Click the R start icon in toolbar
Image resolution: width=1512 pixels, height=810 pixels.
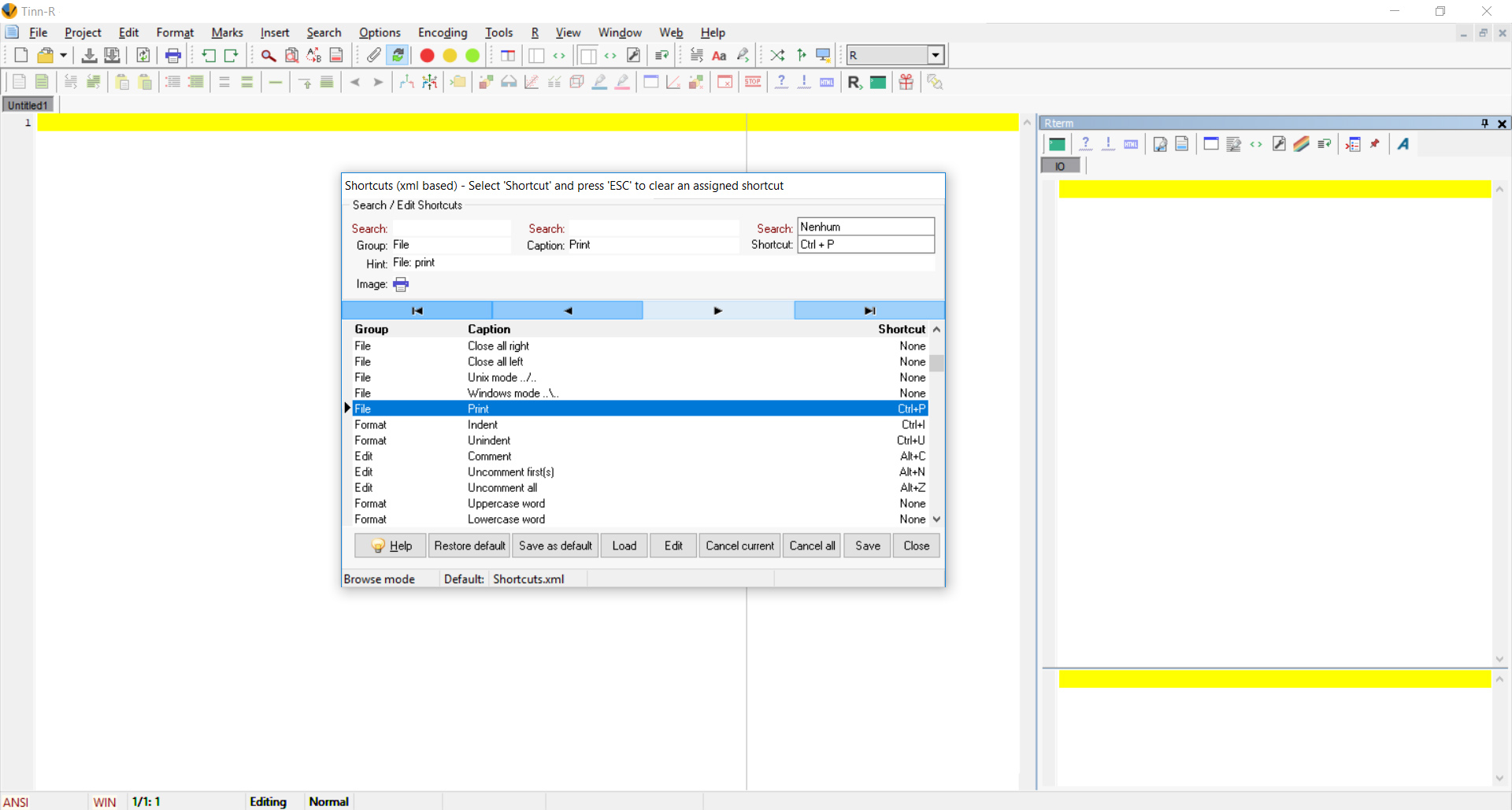point(854,82)
